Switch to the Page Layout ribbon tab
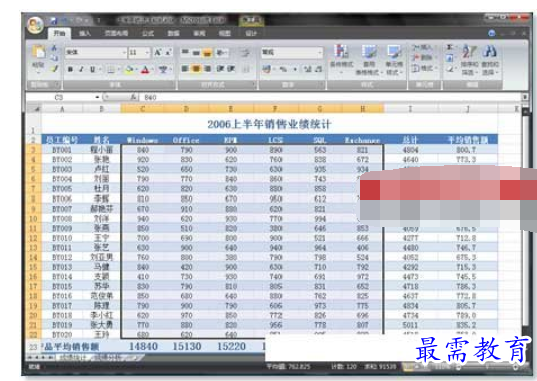Screen dimensions: 537x381 tap(116, 33)
